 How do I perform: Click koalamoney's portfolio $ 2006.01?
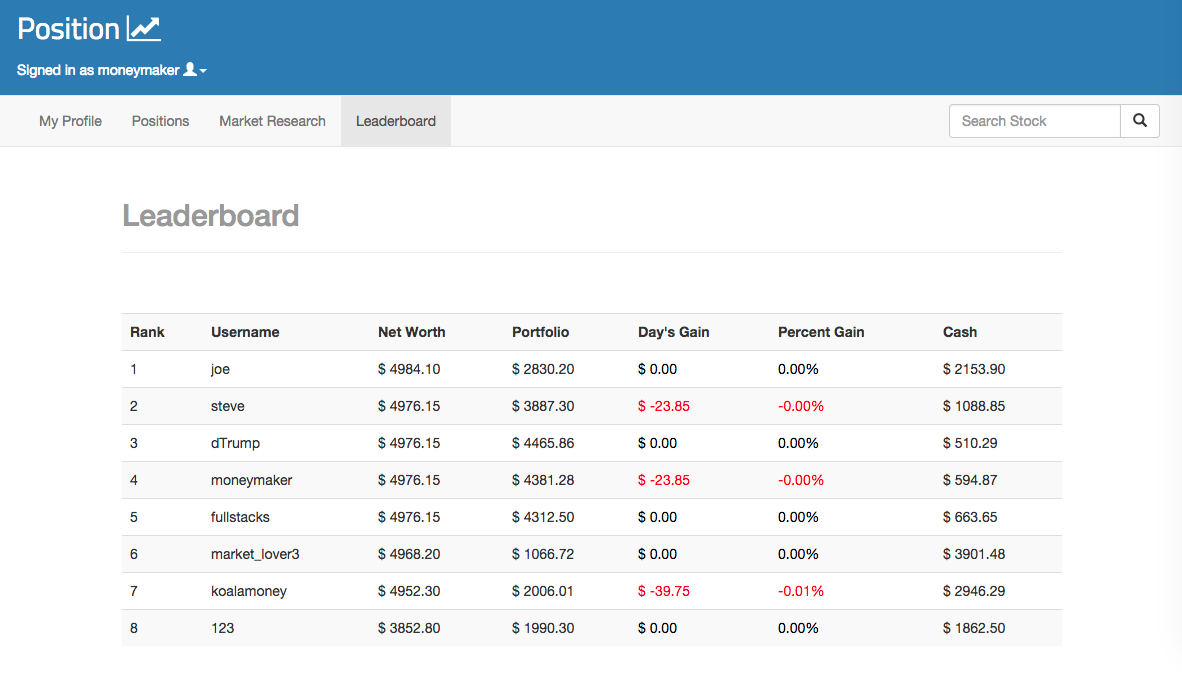pyautogui.click(x=543, y=590)
